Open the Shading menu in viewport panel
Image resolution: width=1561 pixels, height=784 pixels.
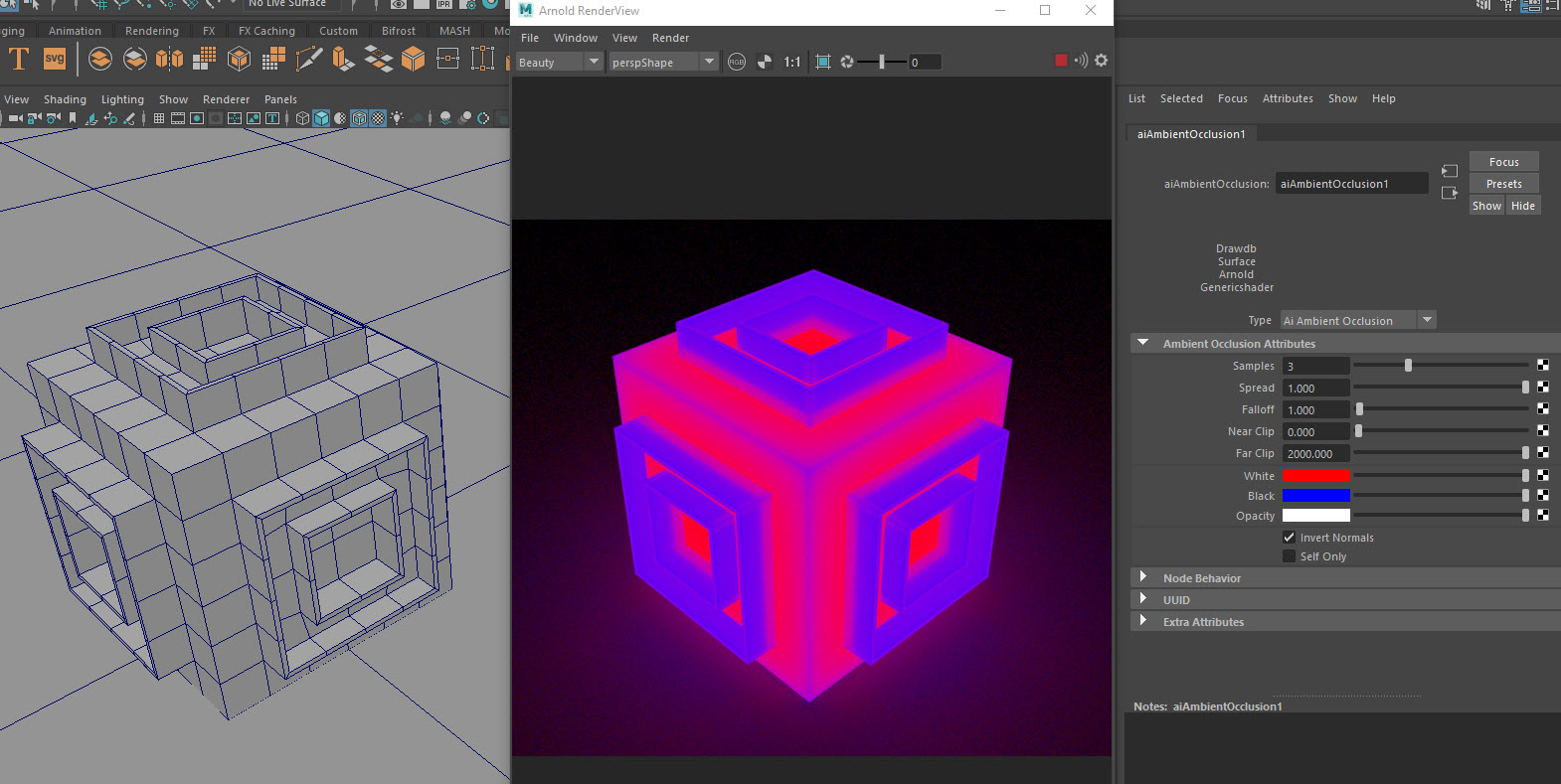pyautogui.click(x=65, y=99)
